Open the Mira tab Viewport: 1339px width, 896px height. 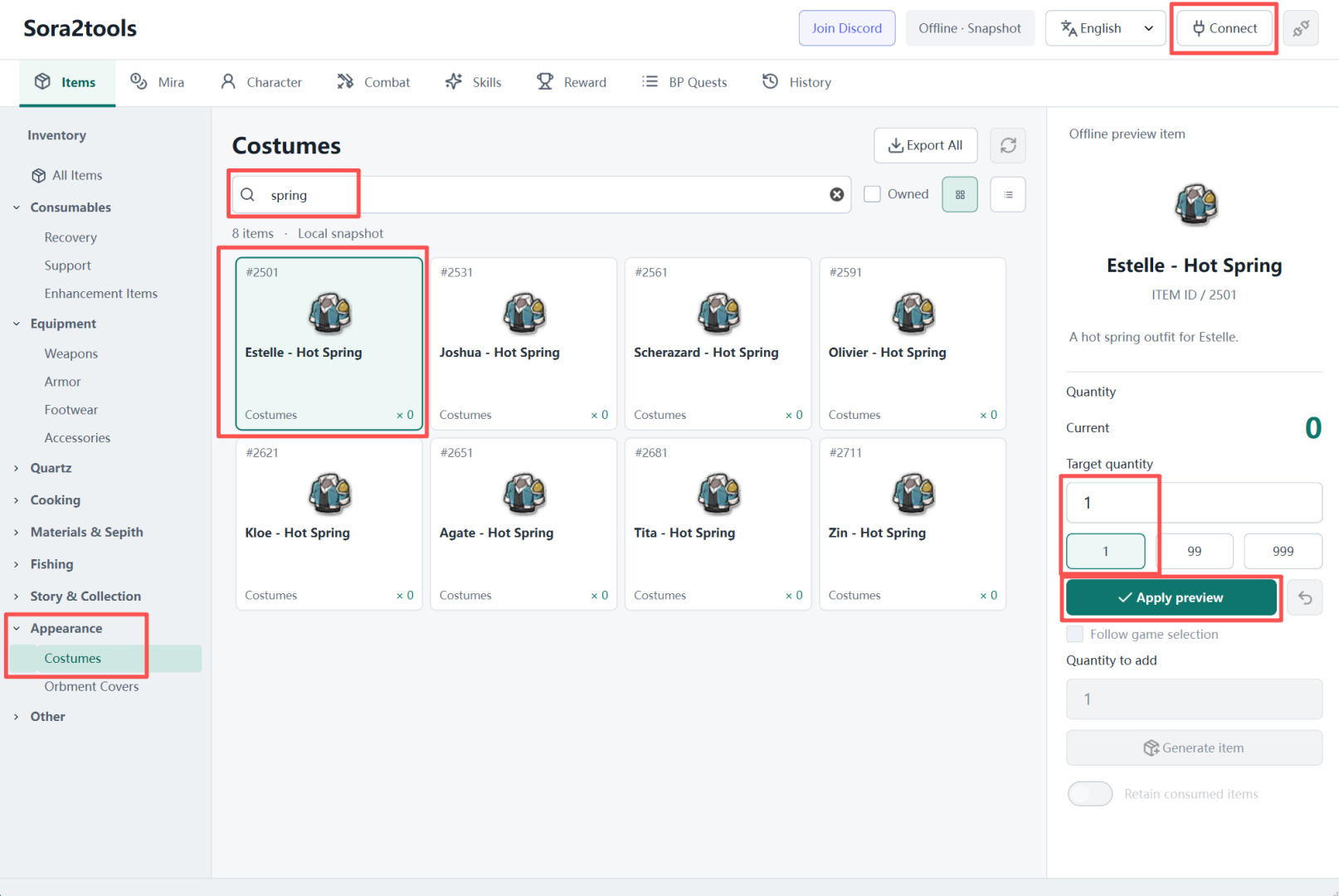158,82
